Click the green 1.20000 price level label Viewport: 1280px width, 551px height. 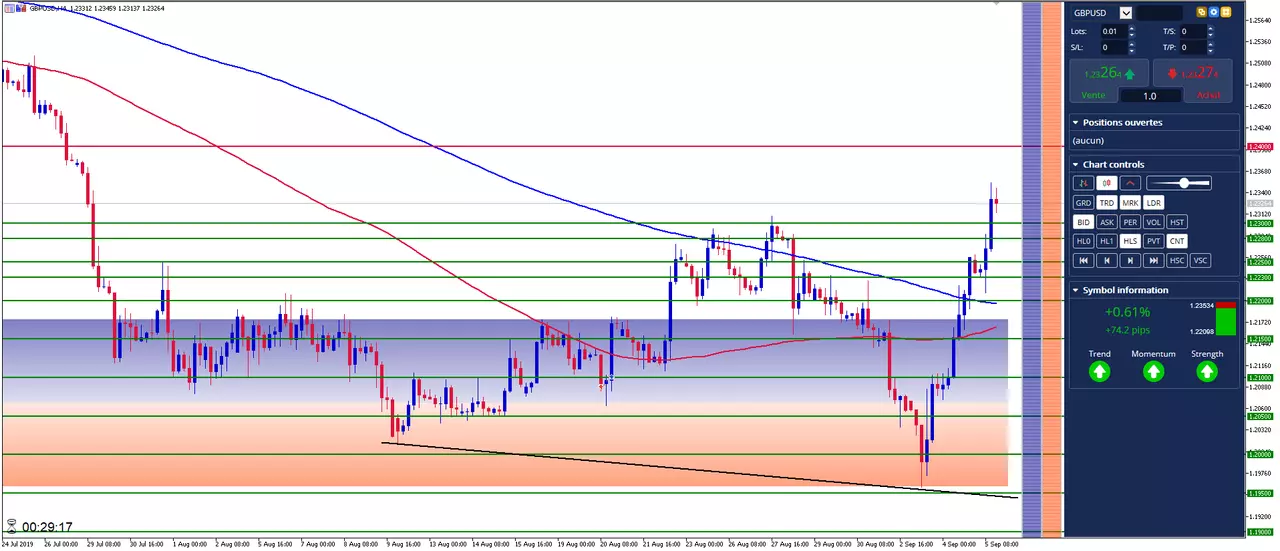(1258, 455)
